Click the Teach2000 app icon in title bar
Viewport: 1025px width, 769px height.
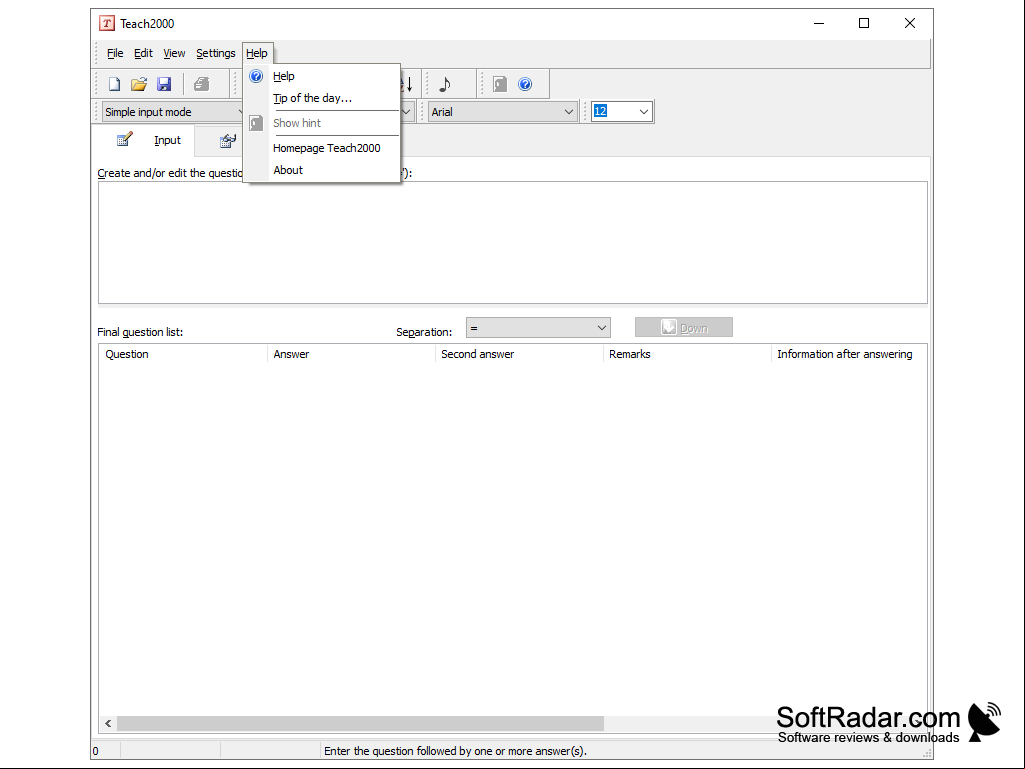(x=107, y=24)
